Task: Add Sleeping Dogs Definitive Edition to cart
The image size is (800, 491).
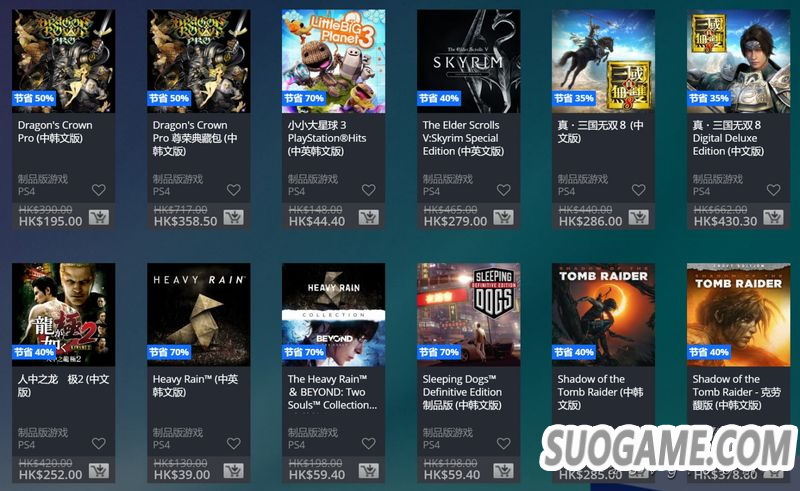Action: click(x=504, y=471)
